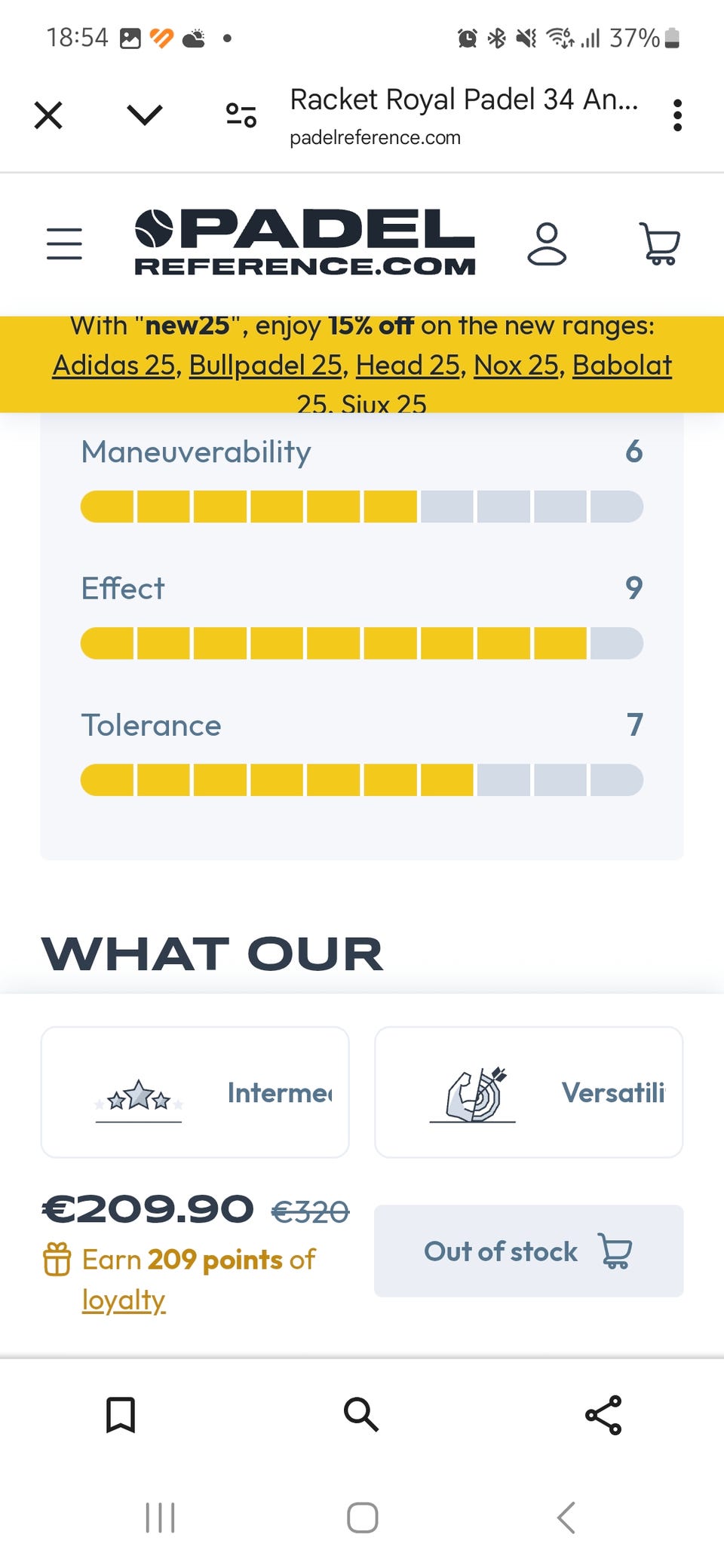Screen dimensions: 724x1568
Task: Tap the Padel Reference logo
Action: tap(305, 242)
